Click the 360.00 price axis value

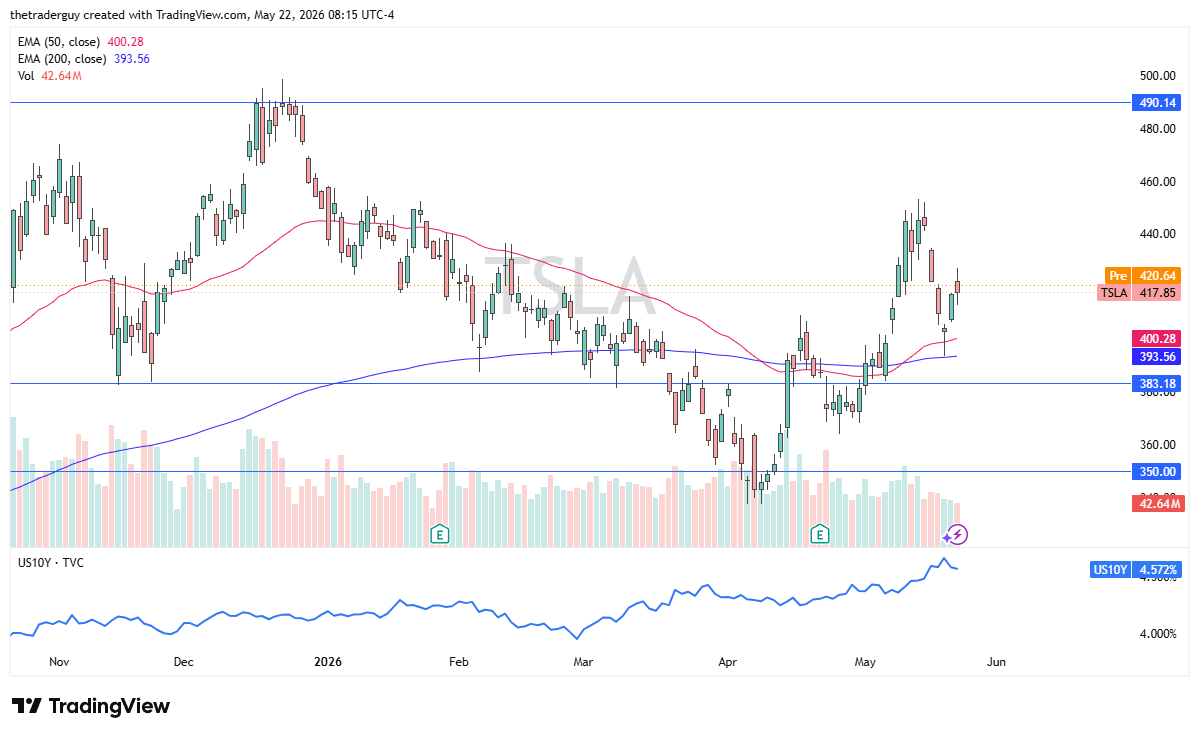coord(1158,445)
